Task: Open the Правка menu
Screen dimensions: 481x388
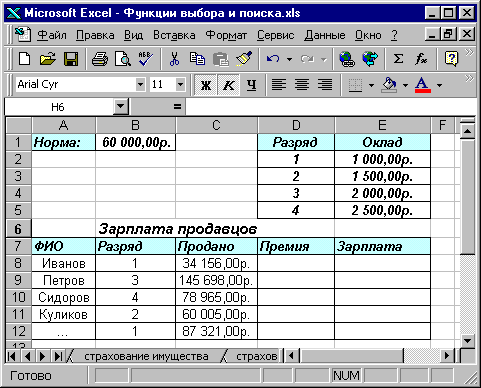Action: coord(95,35)
